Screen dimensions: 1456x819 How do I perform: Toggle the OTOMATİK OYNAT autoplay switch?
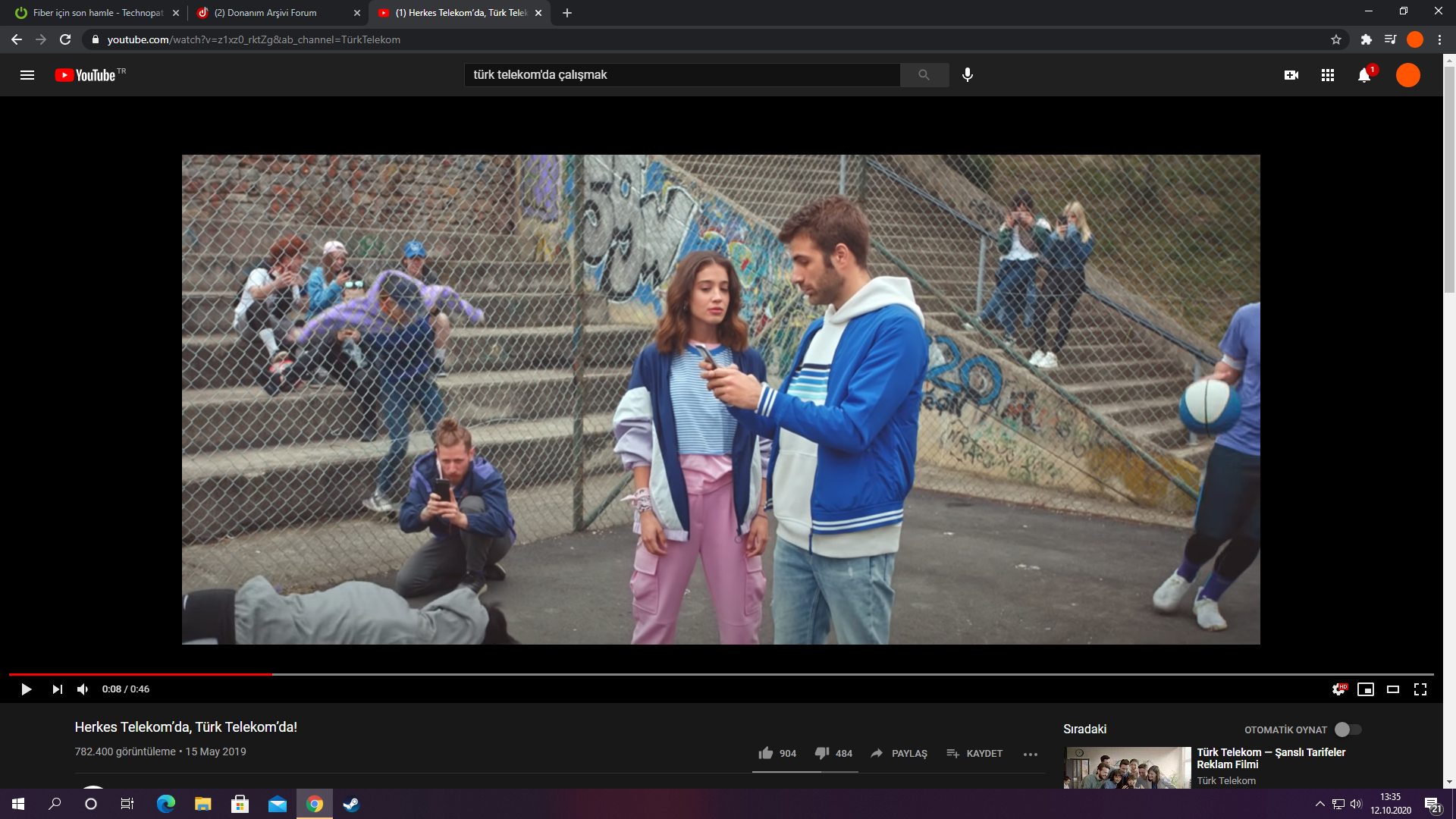1348,730
